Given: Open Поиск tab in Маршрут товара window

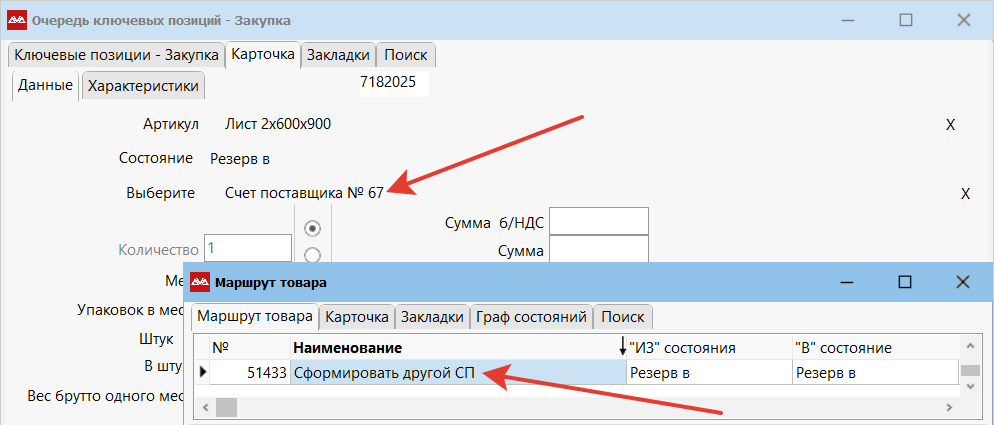Looking at the screenshot, I should pyautogui.click(x=624, y=317).
